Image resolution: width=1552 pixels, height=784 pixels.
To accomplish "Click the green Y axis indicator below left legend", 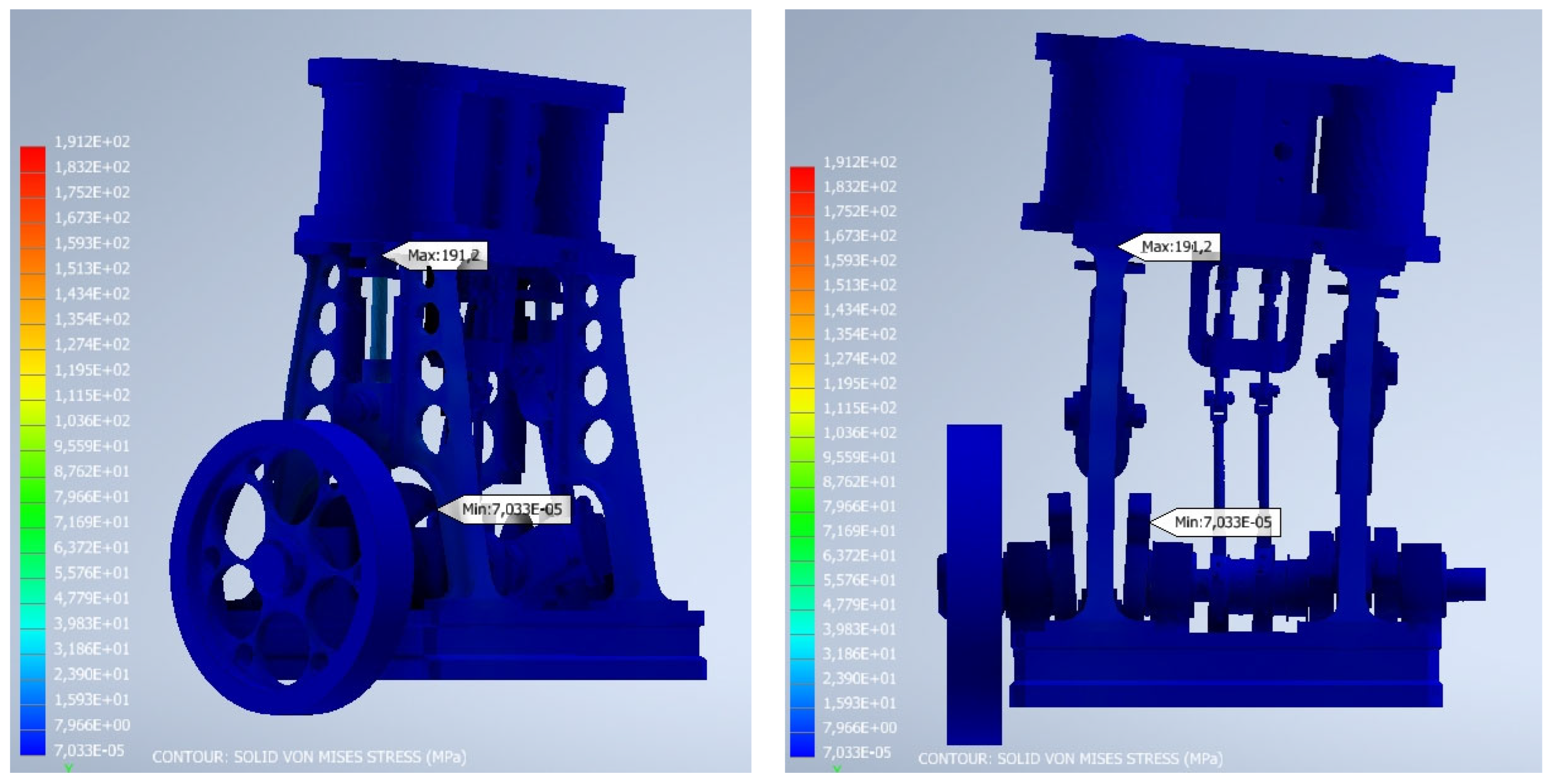I will pyautogui.click(x=69, y=768).
